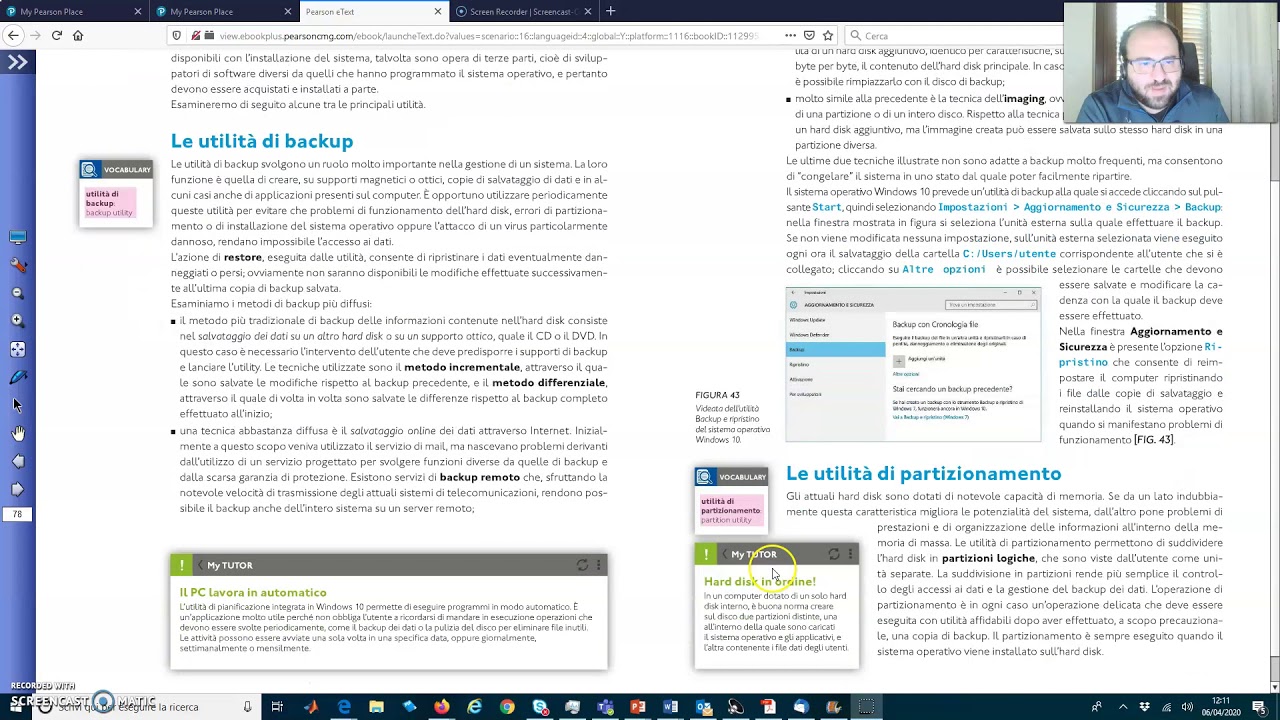1280x720 pixels.
Task: Click browser forward button
Action: point(35,35)
